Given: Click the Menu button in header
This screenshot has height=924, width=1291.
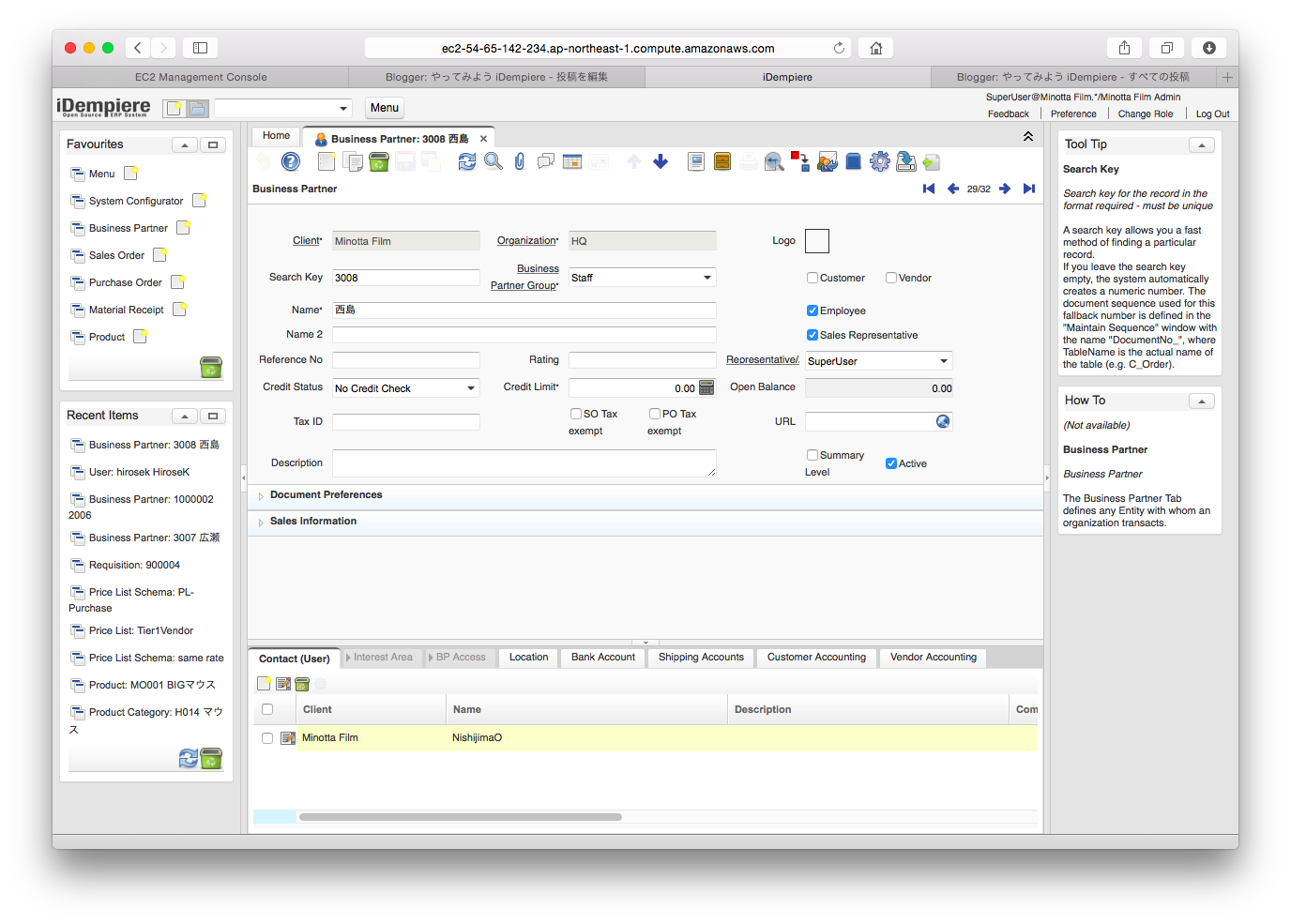Looking at the screenshot, I should click(x=385, y=108).
